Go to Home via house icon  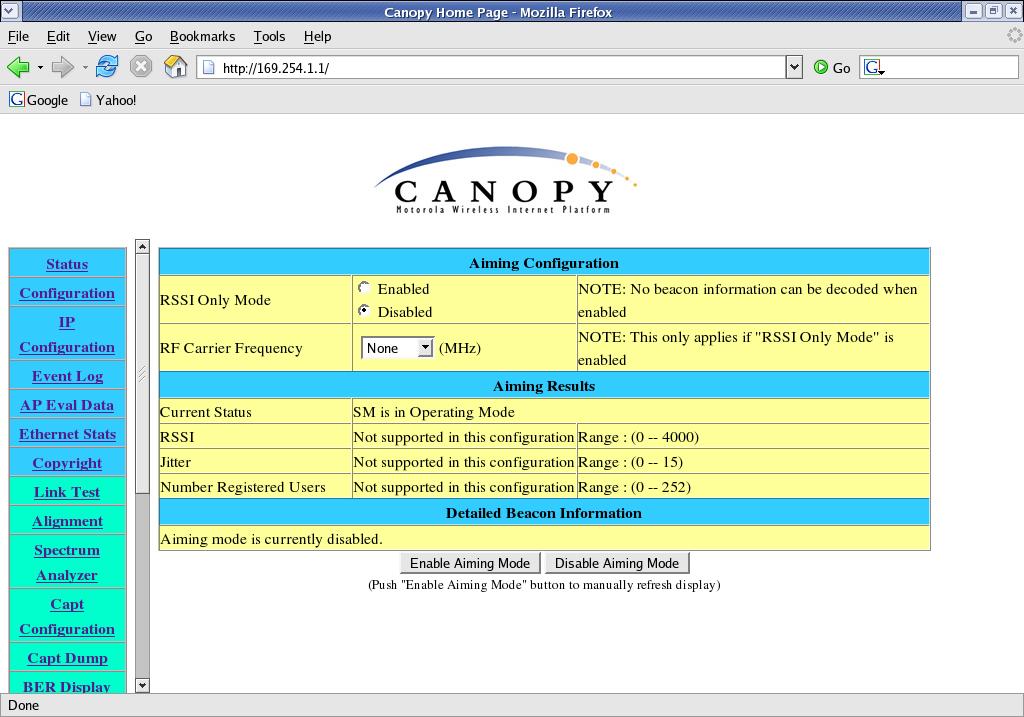176,67
